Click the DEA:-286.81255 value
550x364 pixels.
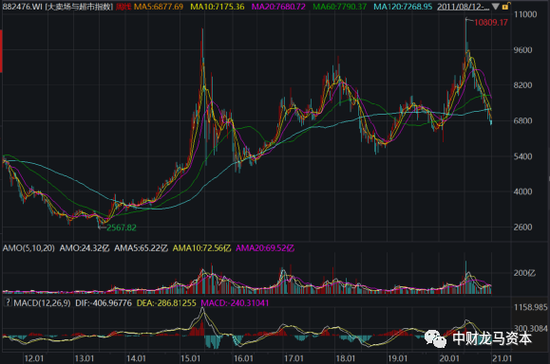tap(166, 303)
